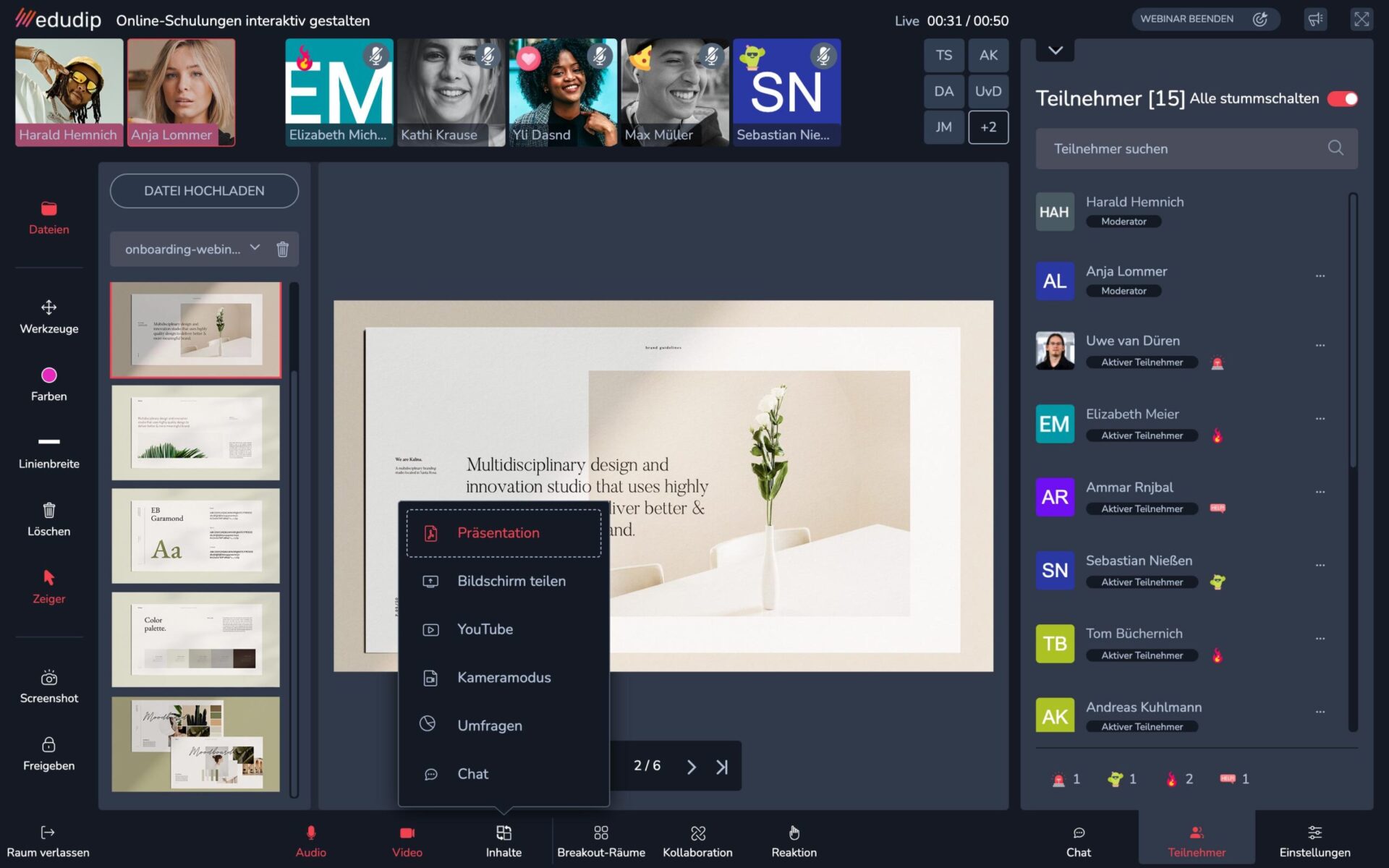Open Breakout-Räume from the bottom bar
Image resolution: width=1389 pixels, height=868 pixels.
click(x=600, y=841)
